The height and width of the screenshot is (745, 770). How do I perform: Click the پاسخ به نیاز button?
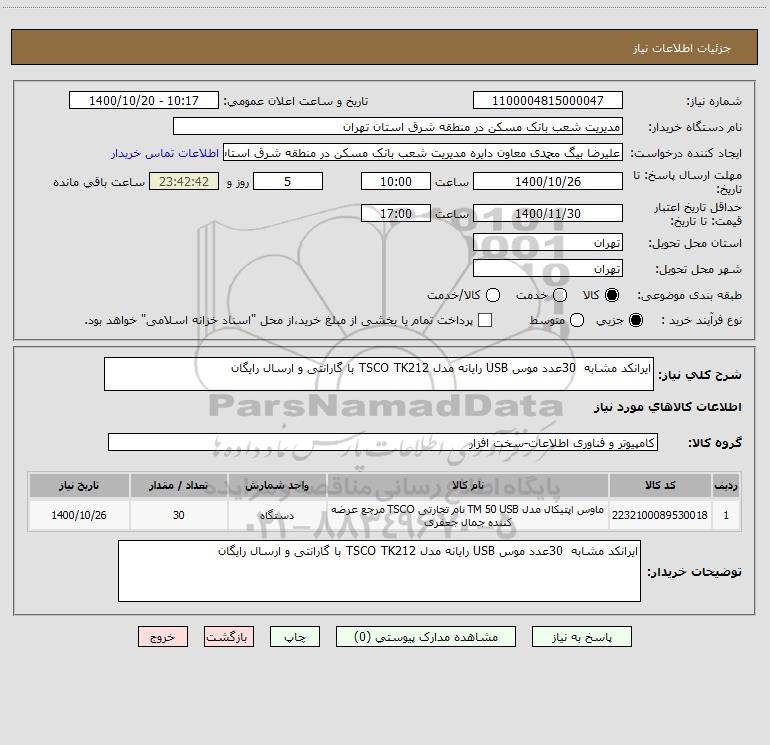(581, 637)
